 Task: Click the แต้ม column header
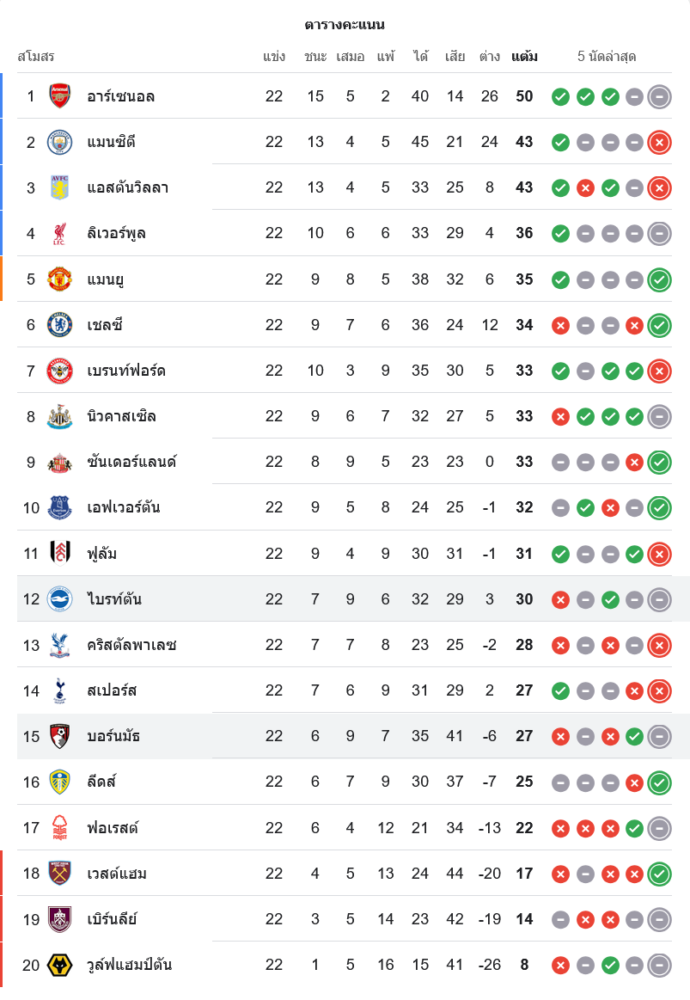pos(524,56)
